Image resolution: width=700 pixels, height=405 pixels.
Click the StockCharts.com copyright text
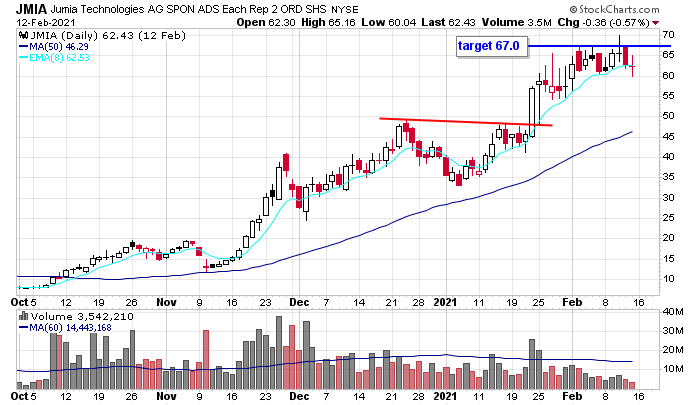click(614, 9)
